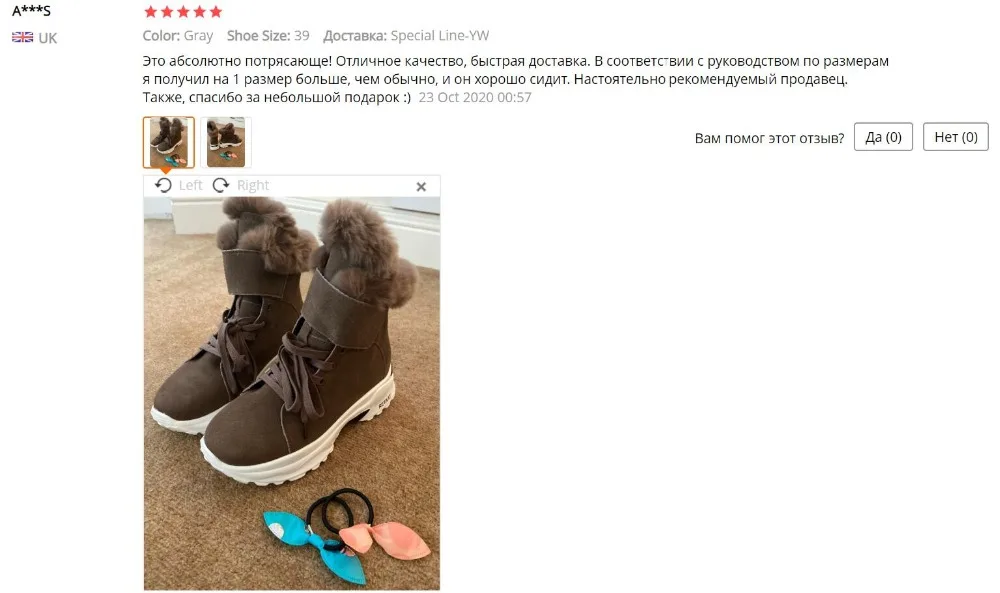Click the enlarged brown boots photo

tap(292, 393)
